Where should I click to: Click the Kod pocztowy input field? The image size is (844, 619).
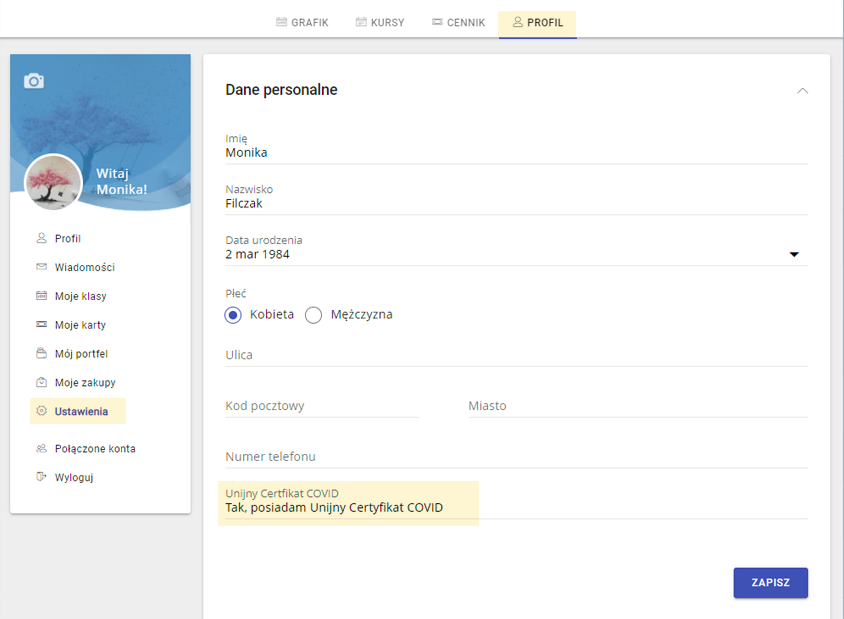322,406
